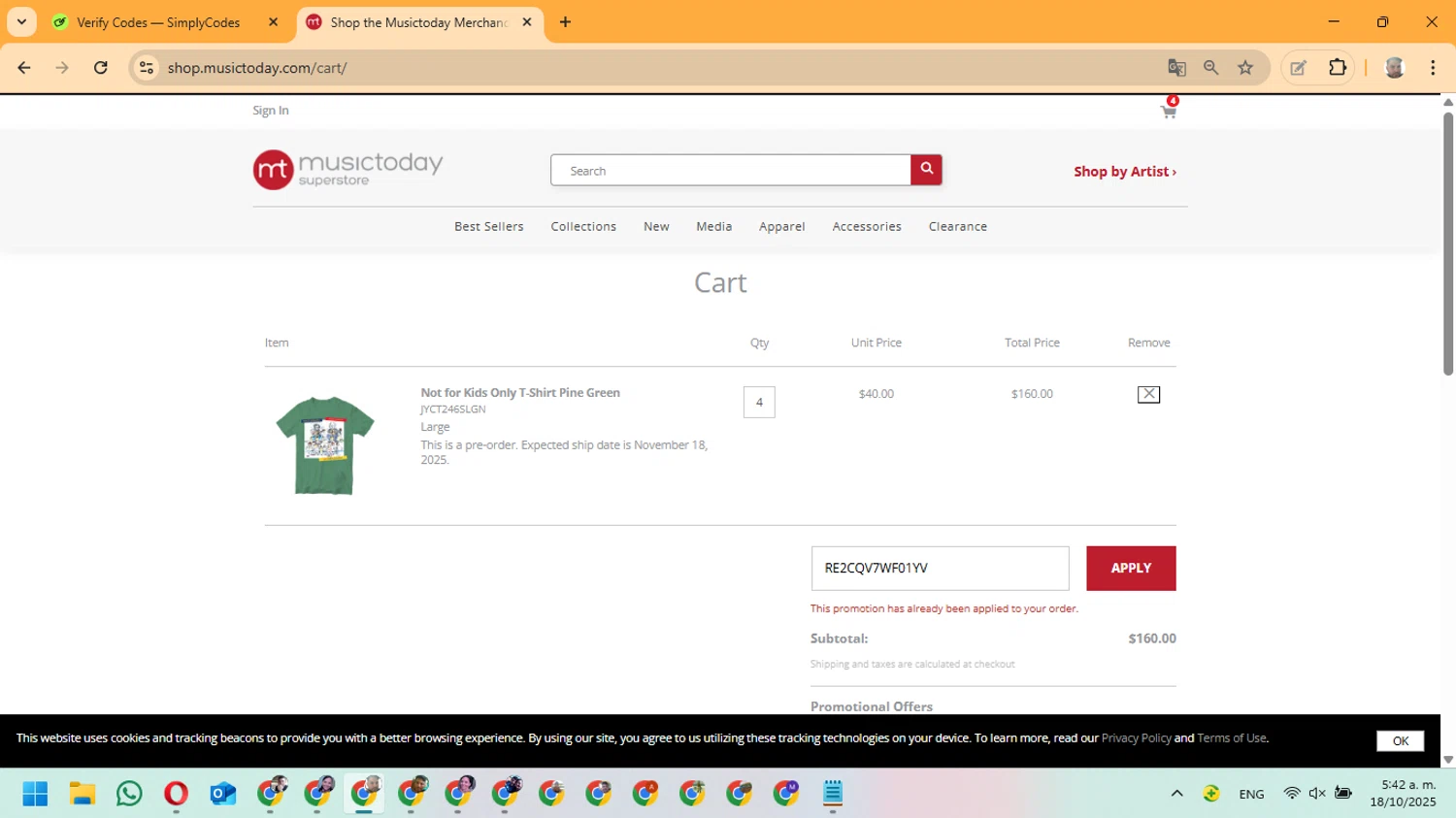The width and height of the screenshot is (1456, 818).
Task: Open WhatsApp from the taskbar
Action: tap(128, 794)
